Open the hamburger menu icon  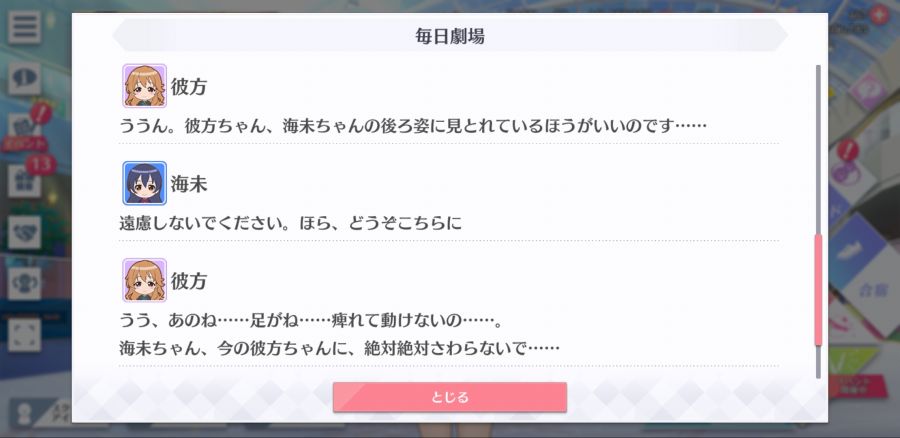[24, 27]
